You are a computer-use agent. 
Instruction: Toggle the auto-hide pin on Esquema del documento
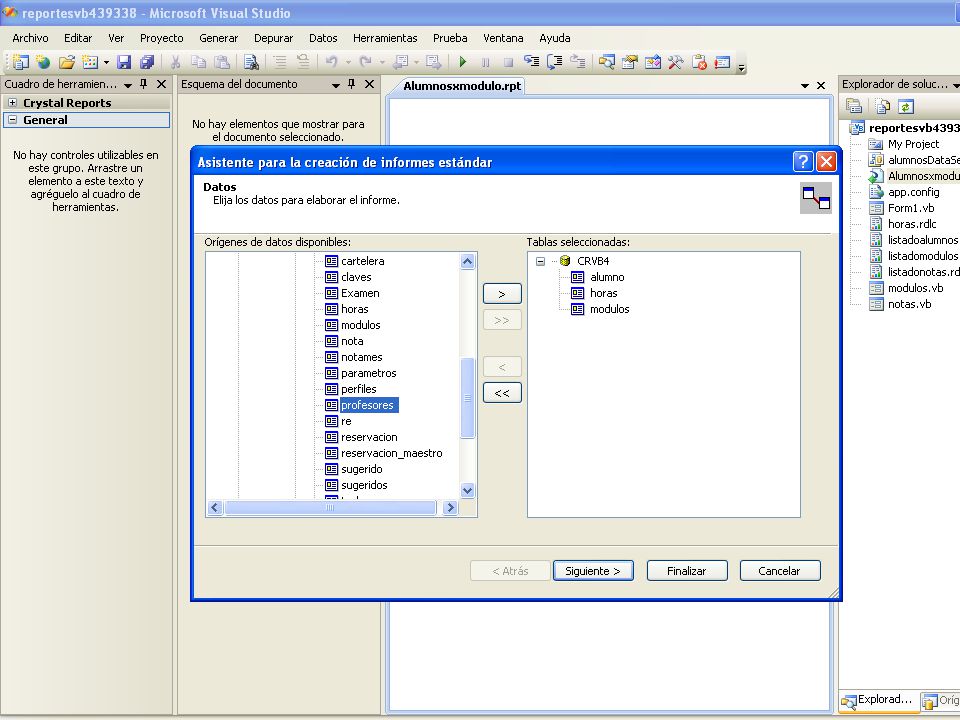(x=351, y=84)
